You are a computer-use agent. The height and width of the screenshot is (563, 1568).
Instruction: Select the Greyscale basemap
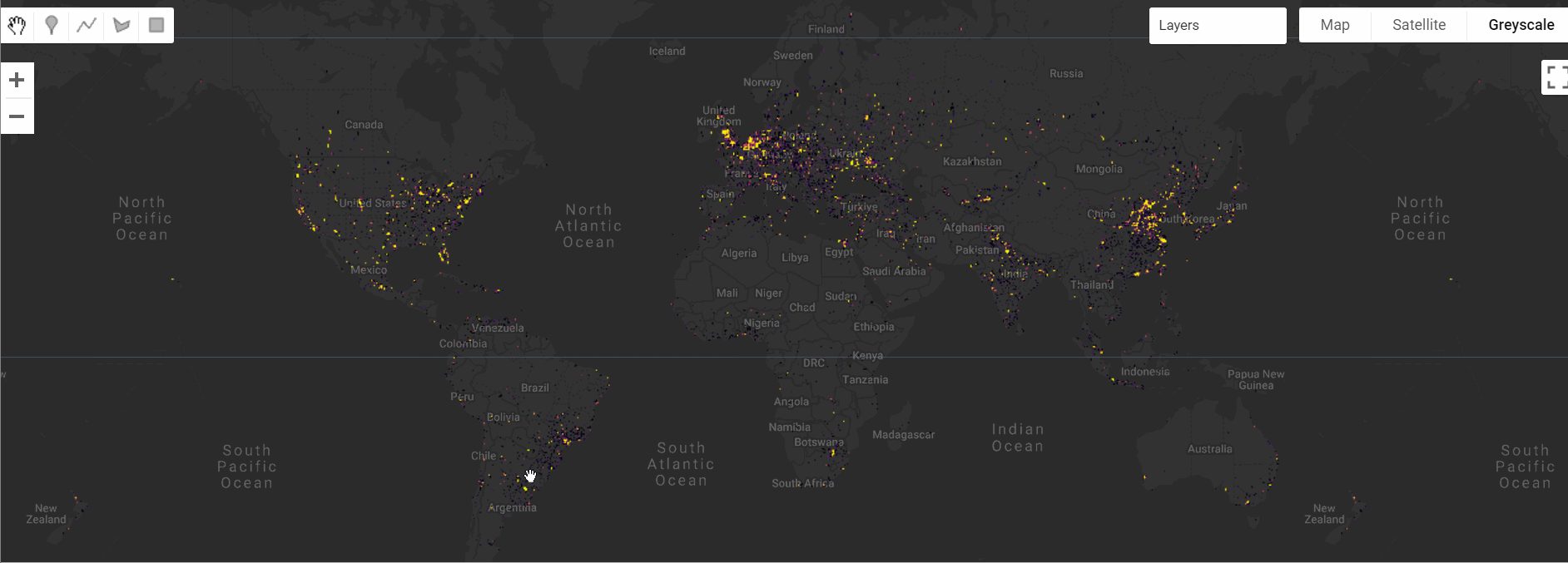tap(1521, 25)
